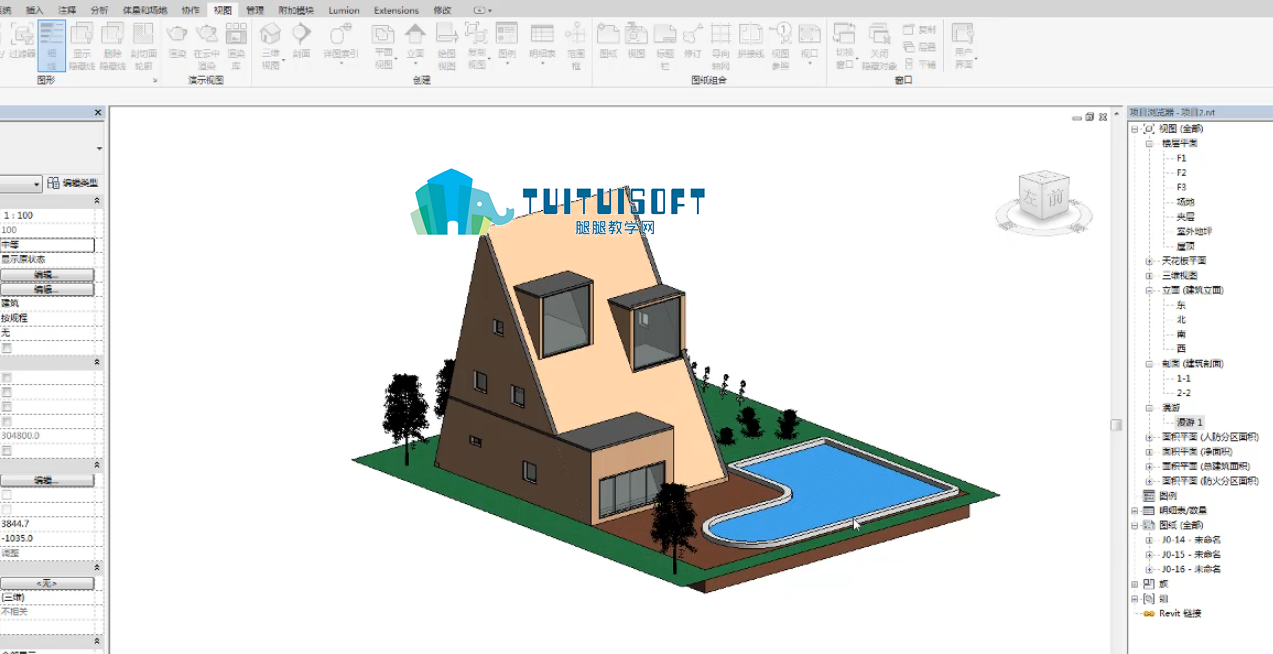Click Render in Cloud (在云中渲染) icon
The image size is (1273, 654).
click(206, 46)
